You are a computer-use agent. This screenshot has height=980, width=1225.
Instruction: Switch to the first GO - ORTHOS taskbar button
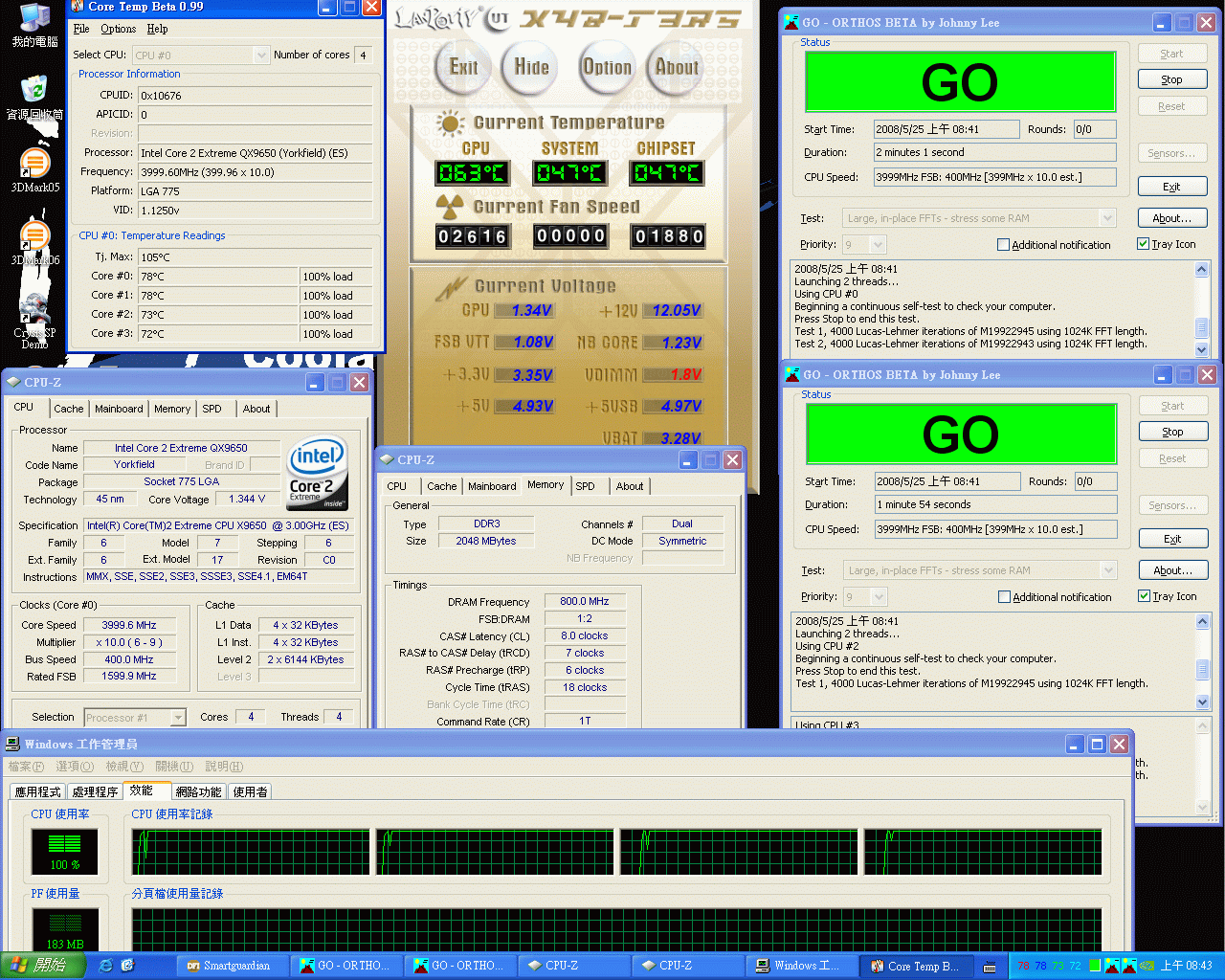click(x=347, y=966)
